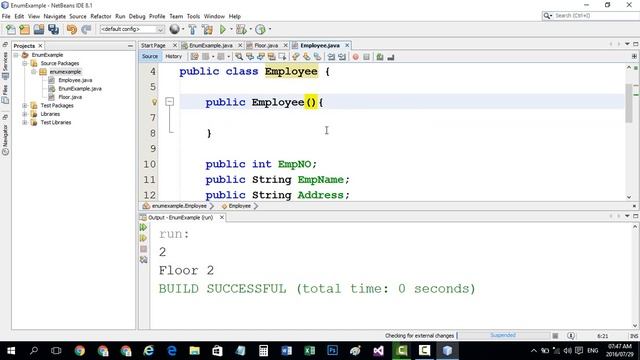640x360 pixels.
Task: Run the project with green play icon
Action: pyautogui.click(x=222, y=29)
